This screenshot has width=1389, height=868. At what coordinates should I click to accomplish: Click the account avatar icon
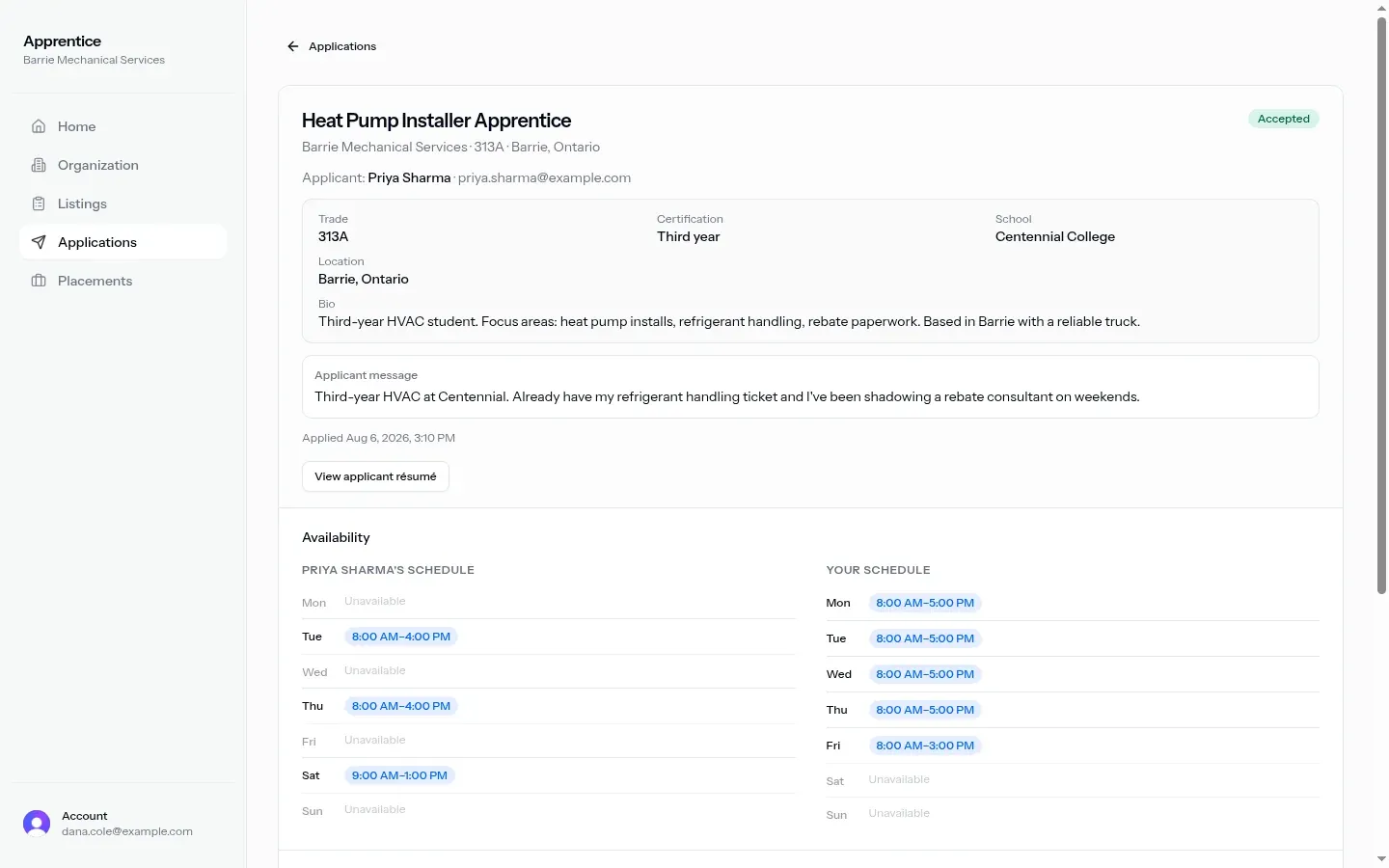37,824
